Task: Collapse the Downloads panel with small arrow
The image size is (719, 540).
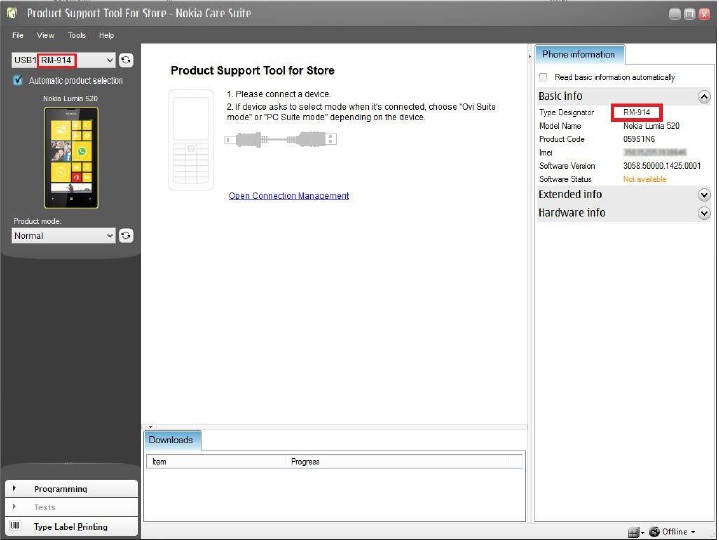Action: click(x=150, y=427)
